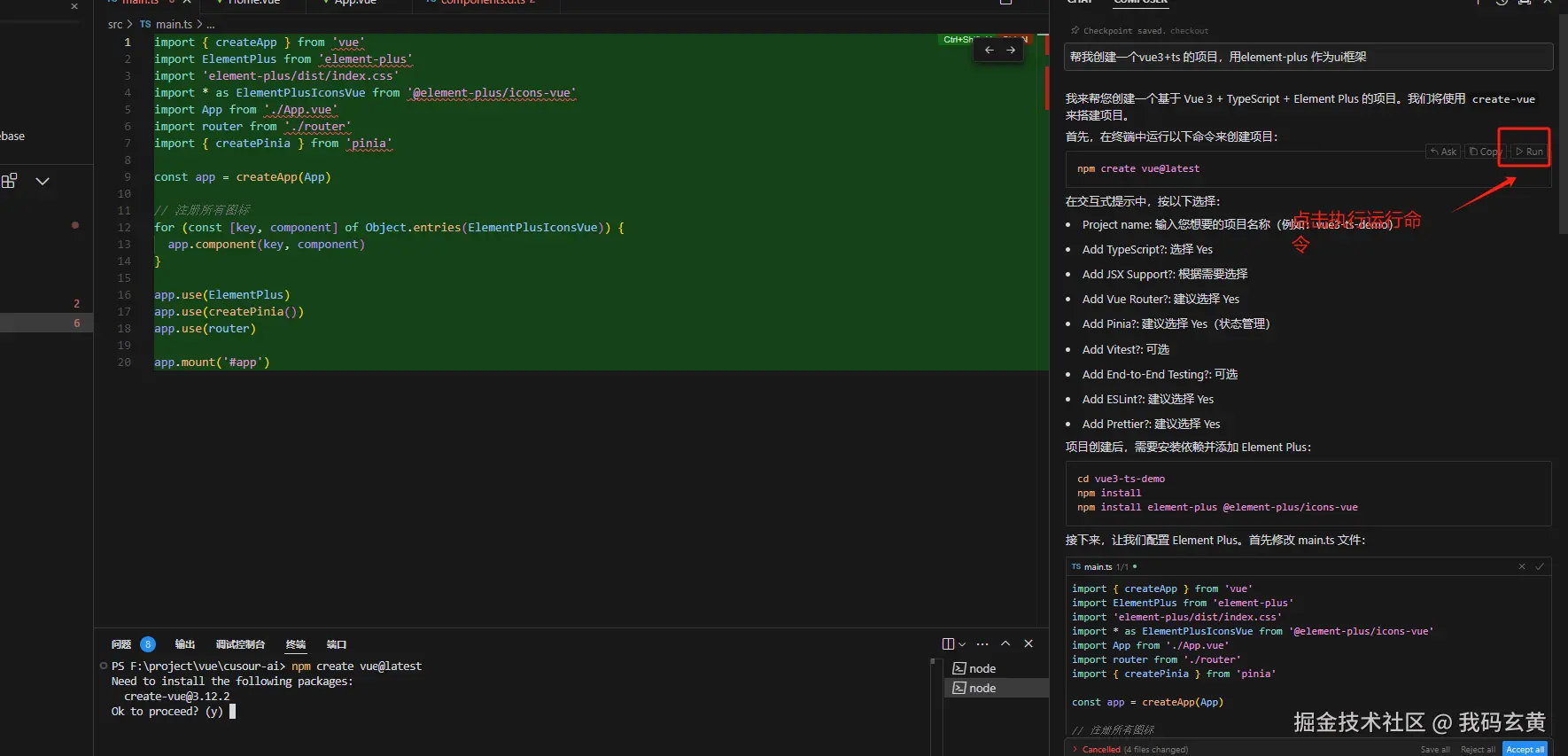Click the previous change left arrow in editor

pyautogui.click(x=990, y=51)
